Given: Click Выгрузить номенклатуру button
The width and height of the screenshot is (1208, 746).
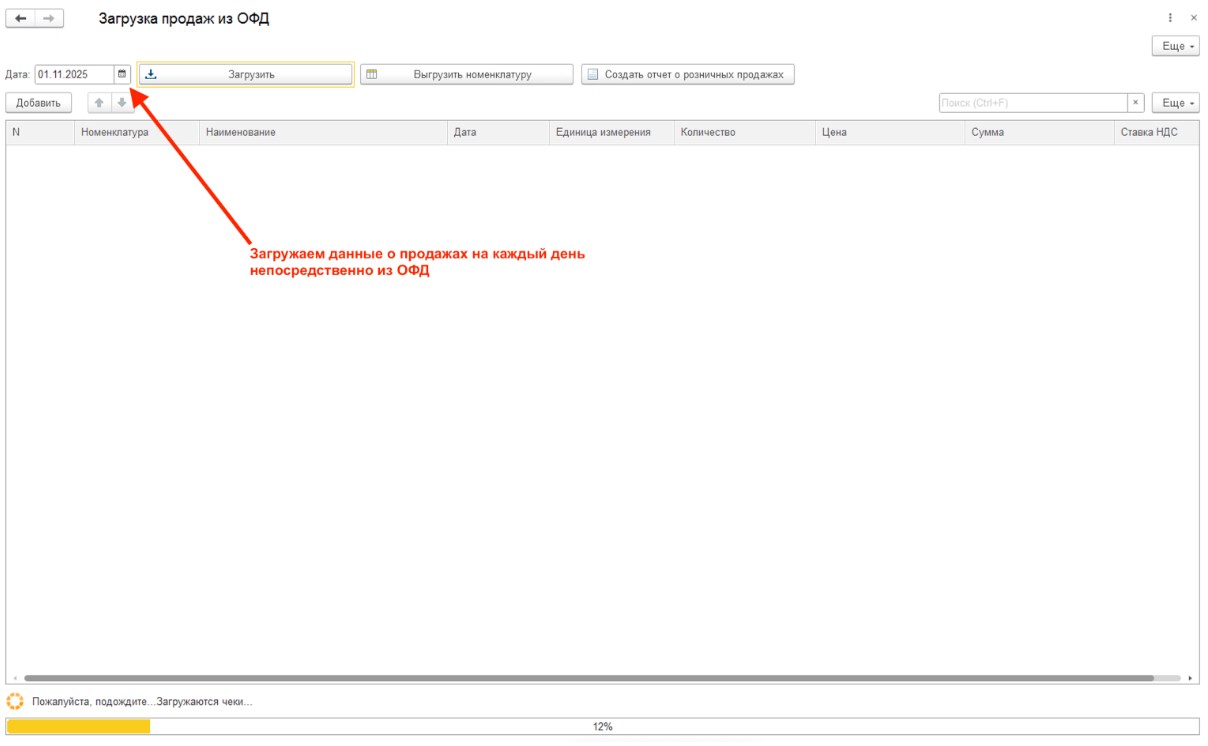Looking at the screenshot, I should click(466, 74).
